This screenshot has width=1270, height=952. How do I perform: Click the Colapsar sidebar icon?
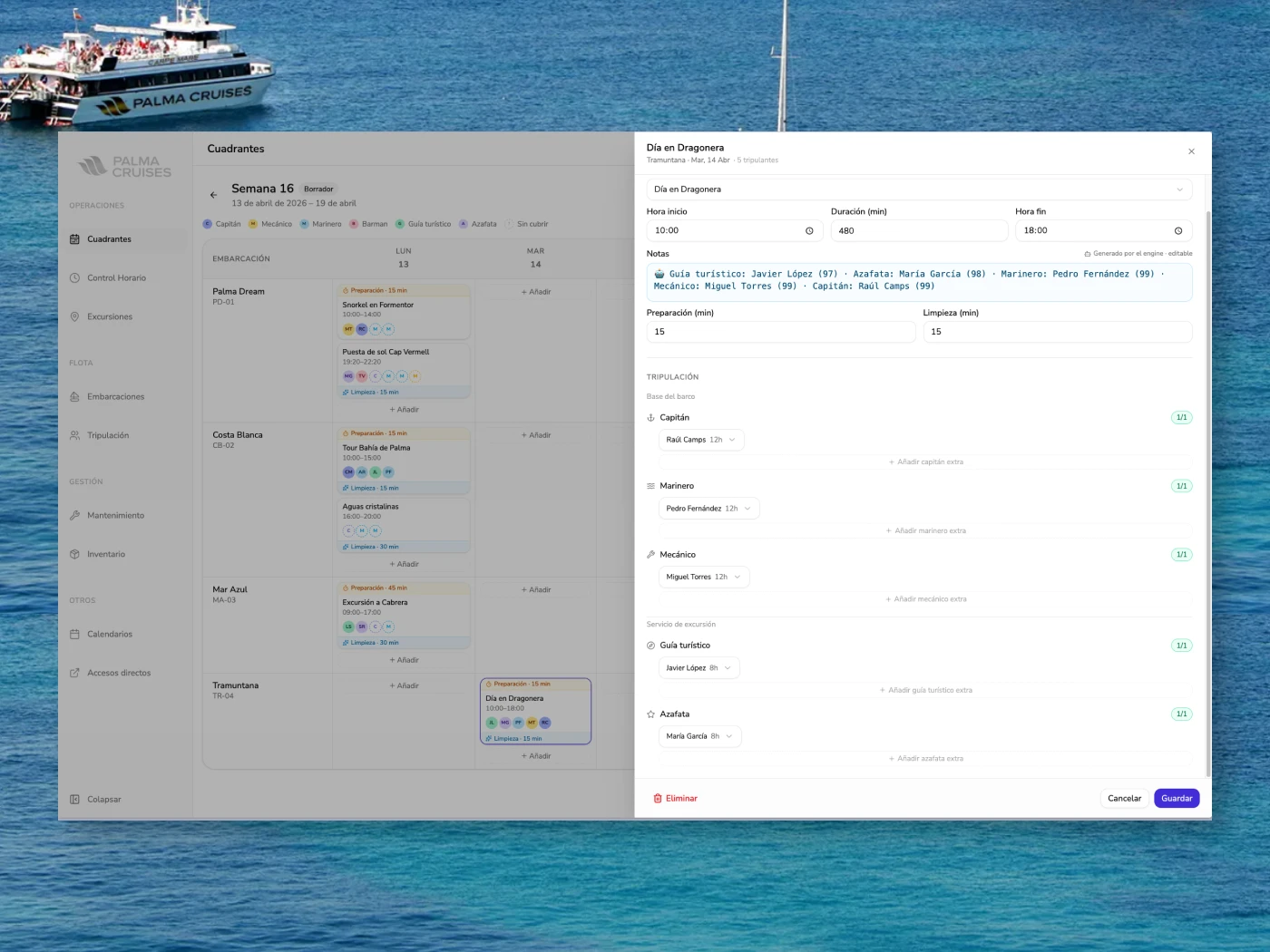(74, 800)
